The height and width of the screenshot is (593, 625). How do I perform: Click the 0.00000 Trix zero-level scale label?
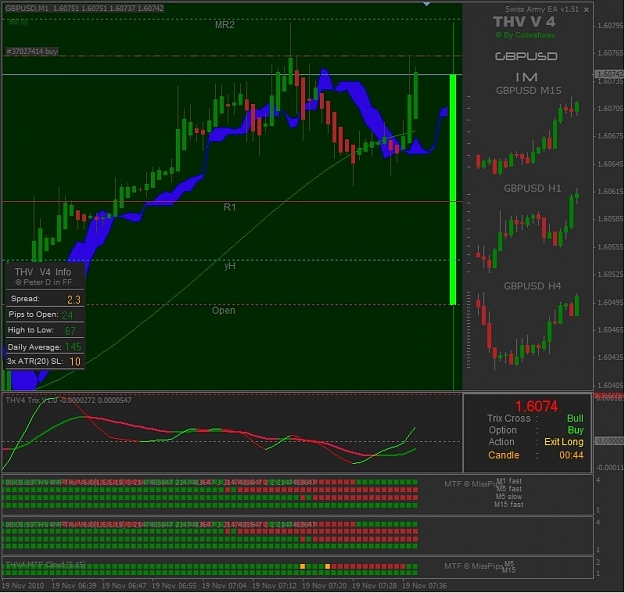click(609, 441)
